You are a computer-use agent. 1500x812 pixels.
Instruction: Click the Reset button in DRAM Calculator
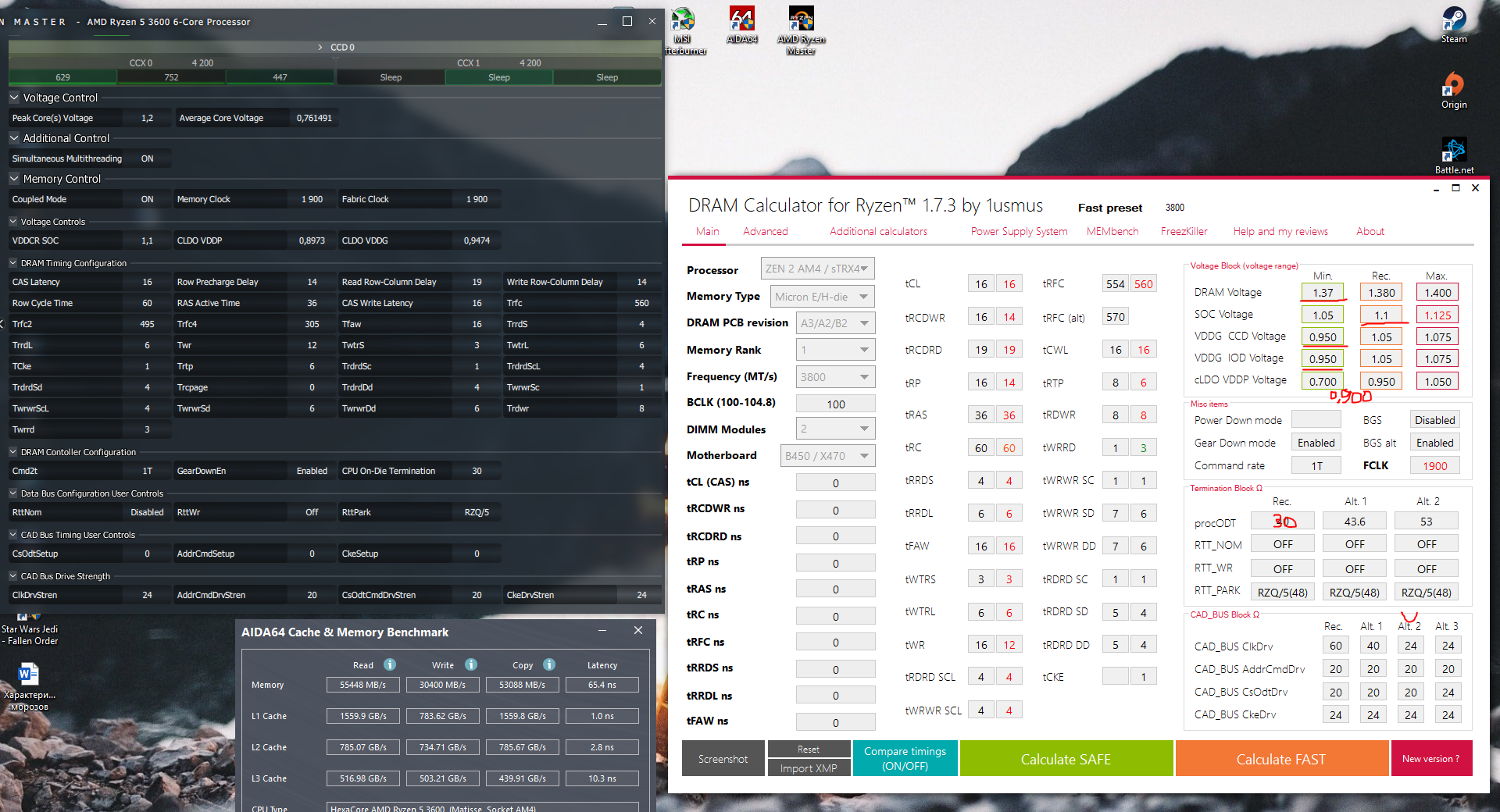point(809,749)
